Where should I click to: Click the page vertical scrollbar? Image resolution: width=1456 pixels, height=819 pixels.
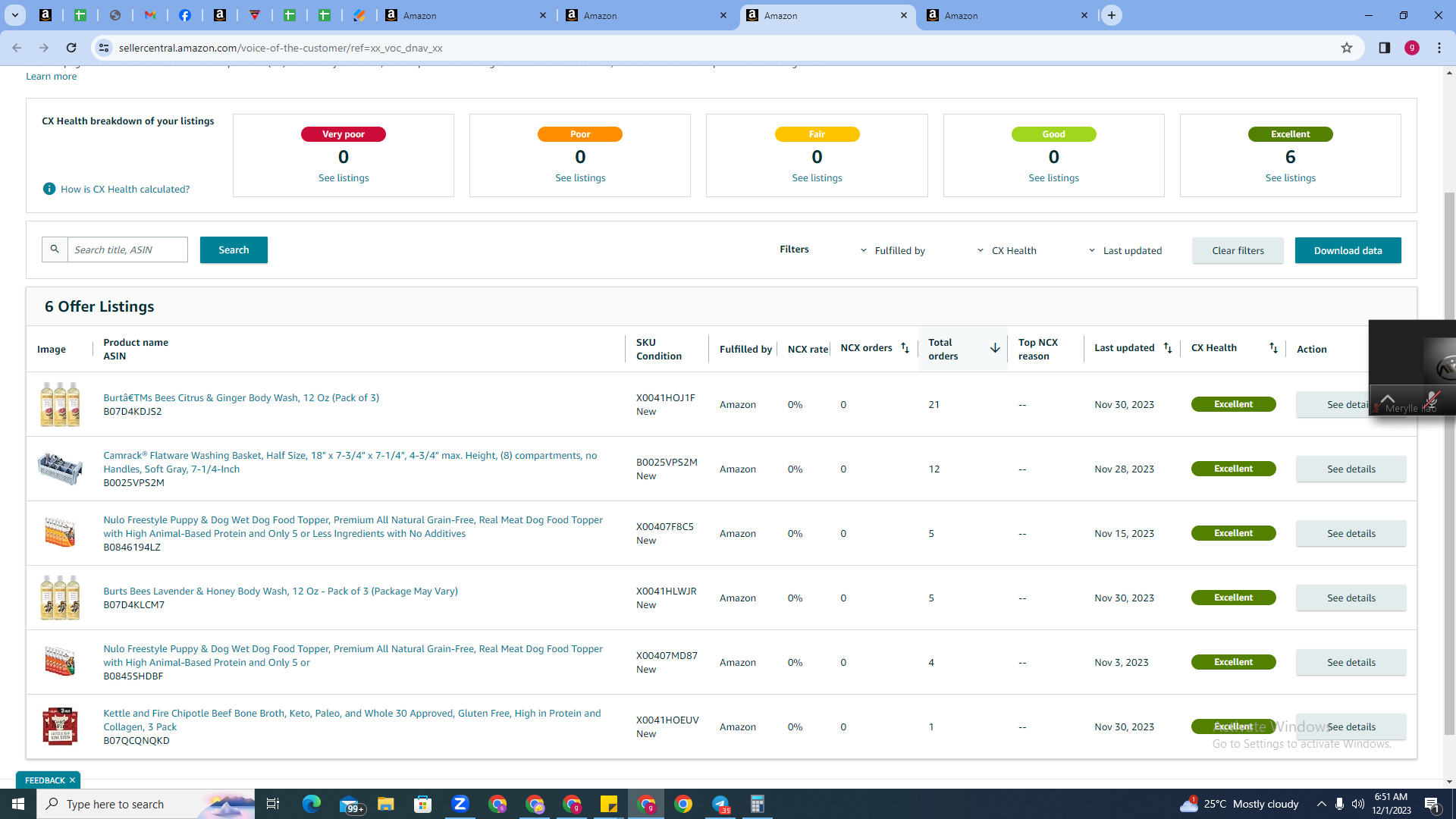1449,463
